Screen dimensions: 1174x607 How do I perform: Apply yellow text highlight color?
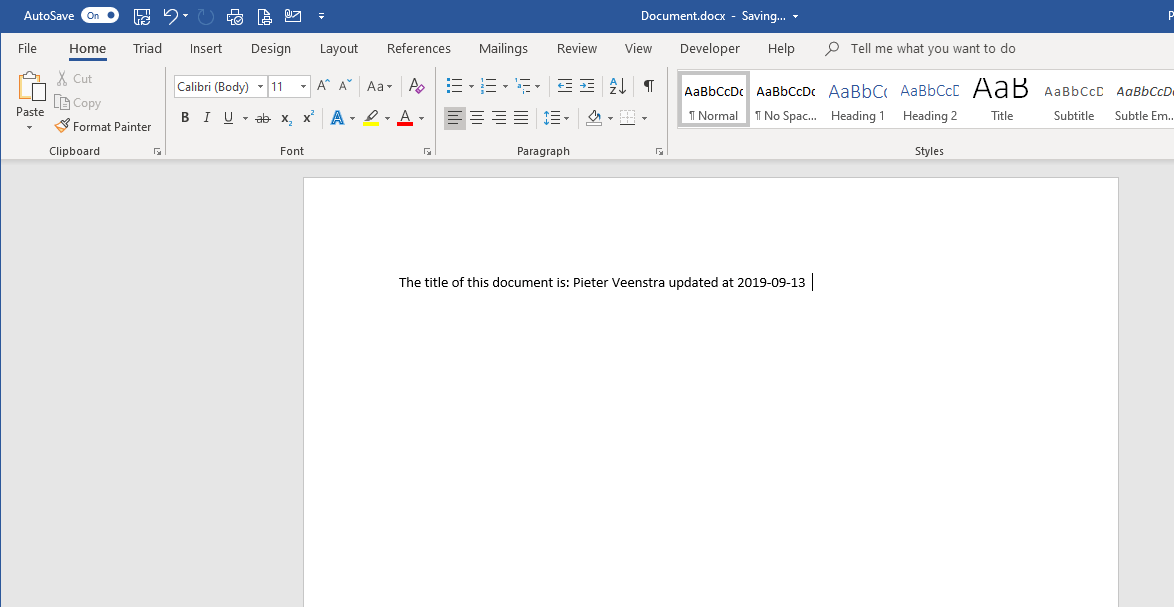pos(371,118)
